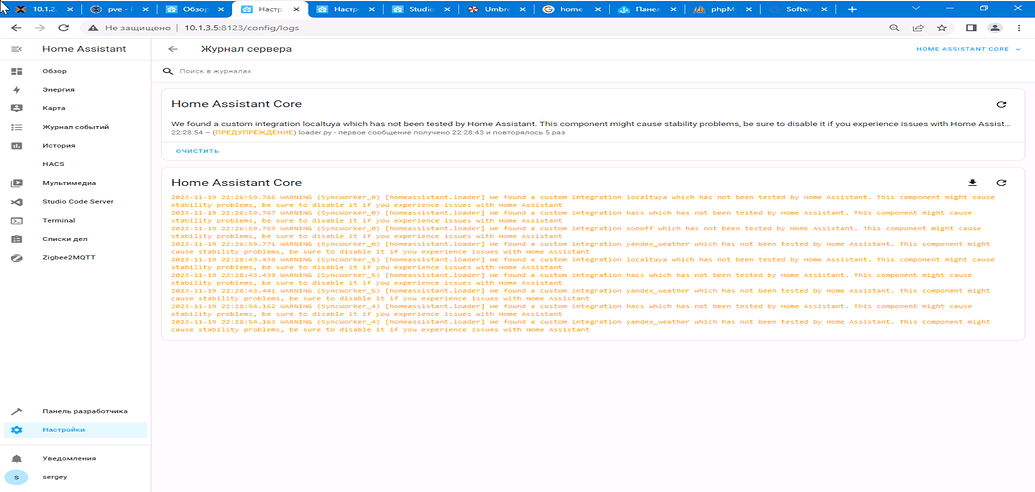1035x492 pixels.
Task: Switch to the Software browser tab
Action: [x=796, y=9]
